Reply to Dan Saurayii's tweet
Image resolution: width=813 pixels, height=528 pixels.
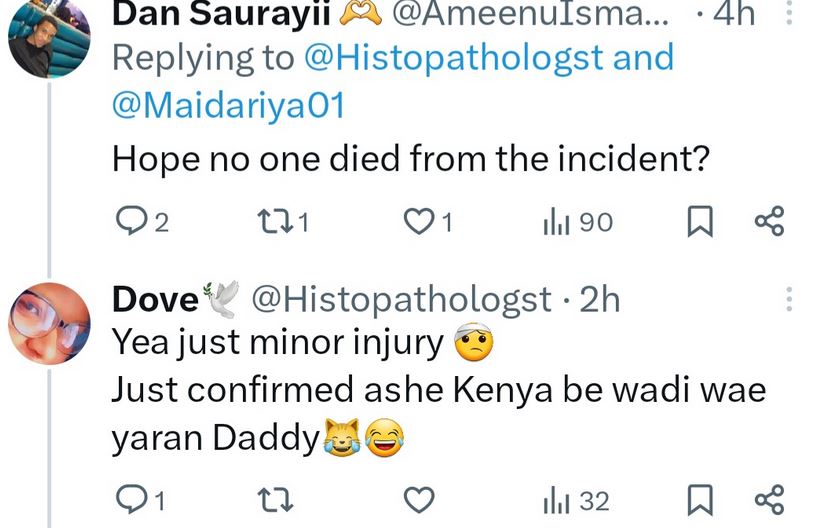click(x=133, y=221)
